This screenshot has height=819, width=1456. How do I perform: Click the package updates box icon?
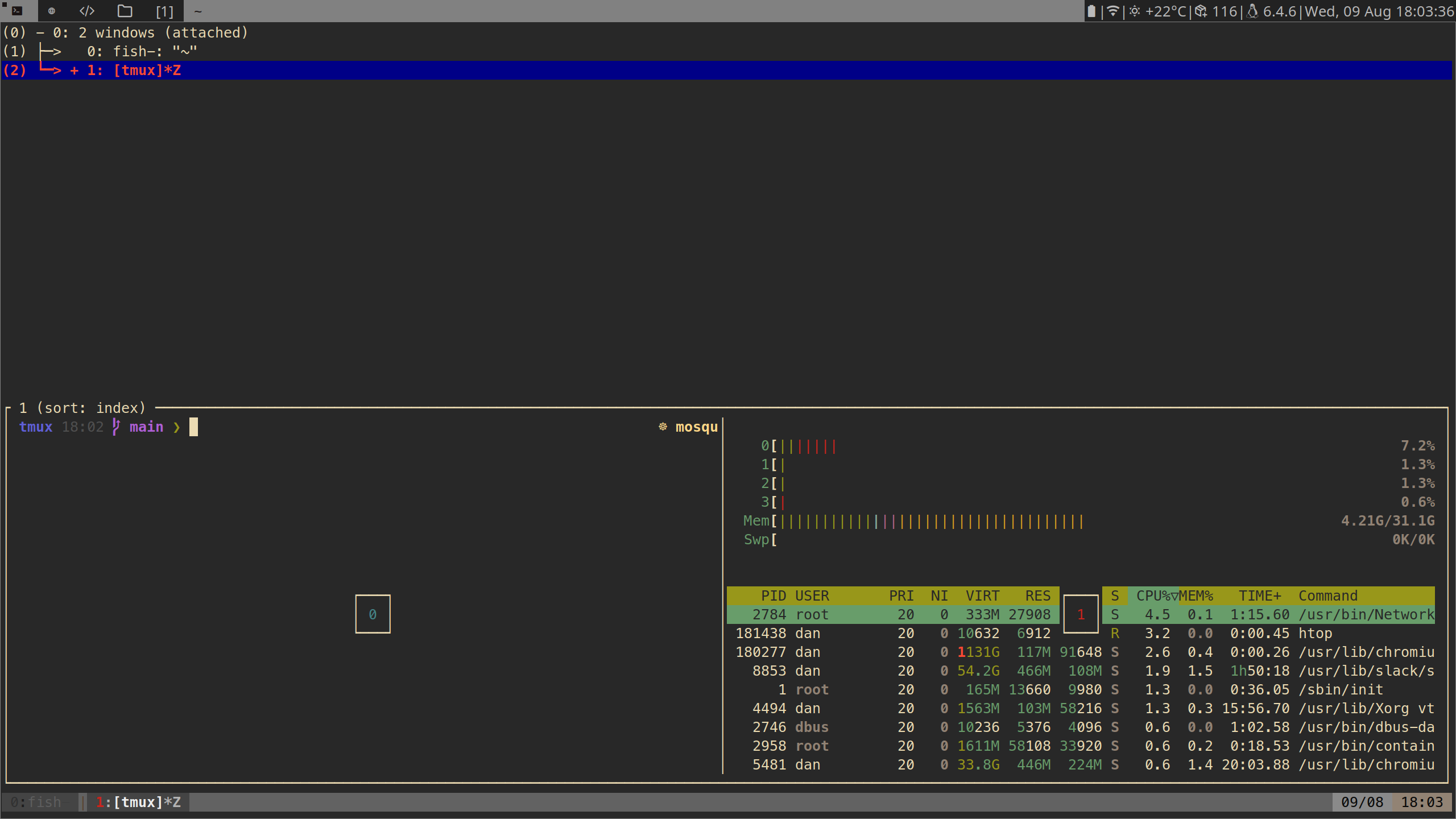tap(1201, 11)
